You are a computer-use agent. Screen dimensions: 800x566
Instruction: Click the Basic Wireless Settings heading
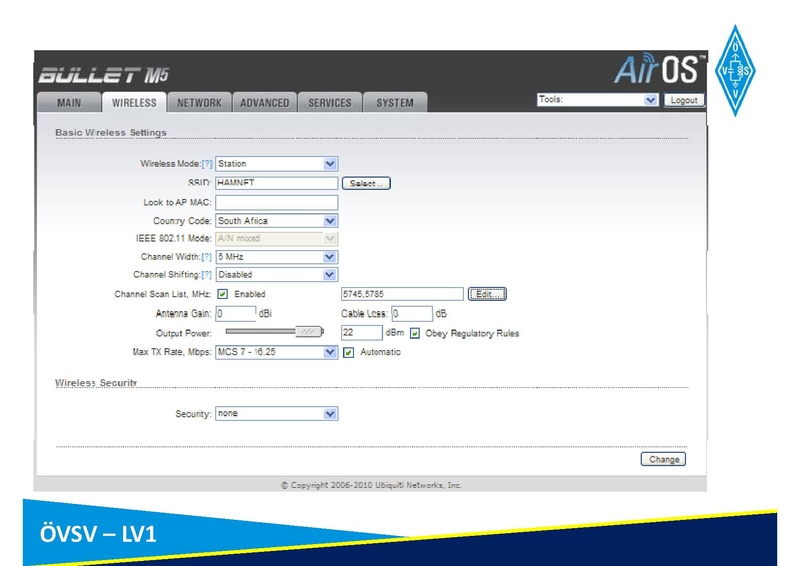click(x=111, y=133)
